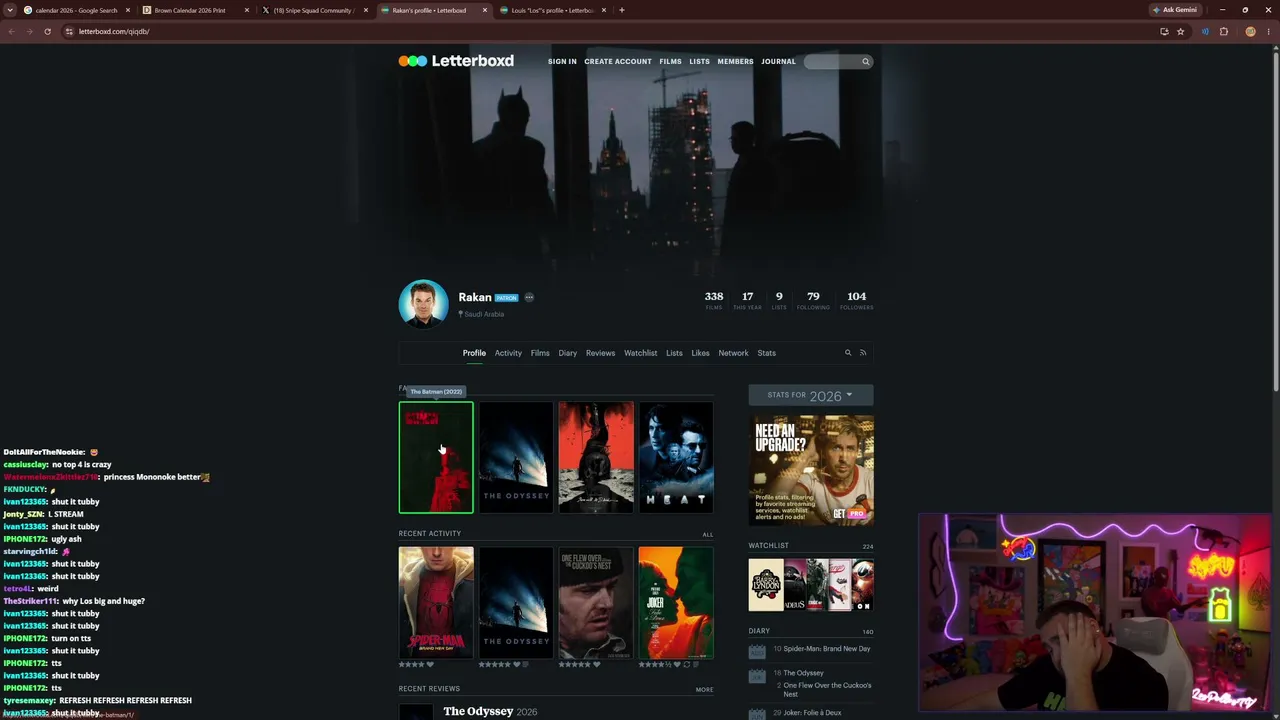Click the 79 Following statistic

[x=813, y=300]
